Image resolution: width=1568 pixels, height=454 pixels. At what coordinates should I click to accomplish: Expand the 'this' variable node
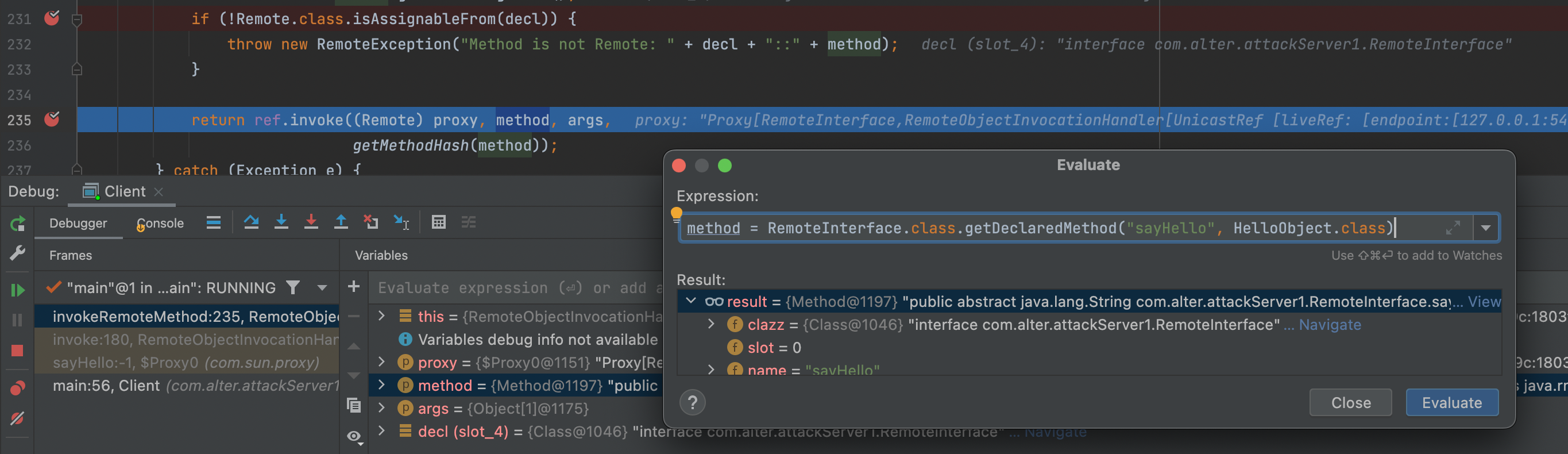tap(381, 316)
